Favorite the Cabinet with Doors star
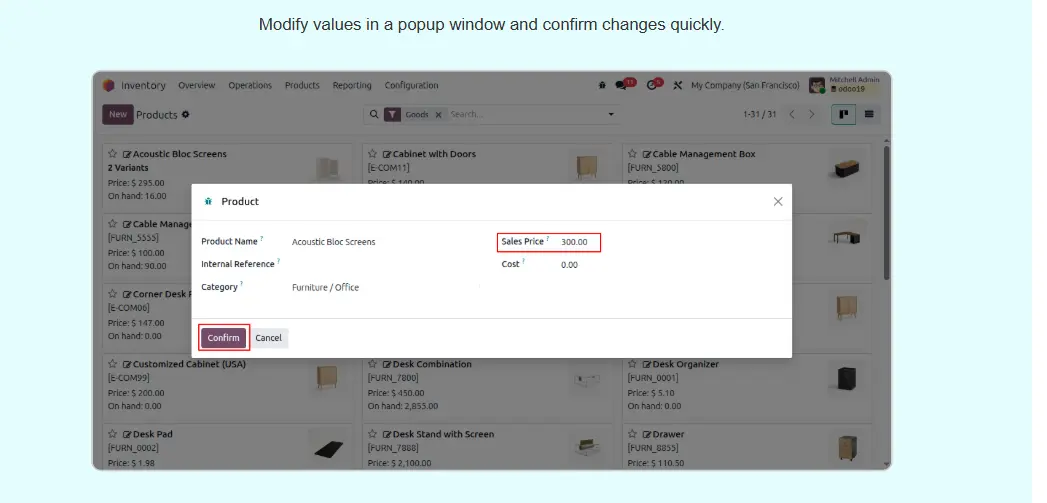The height and width of the screenshot is (503, 1047). click(x=372, y=155)
